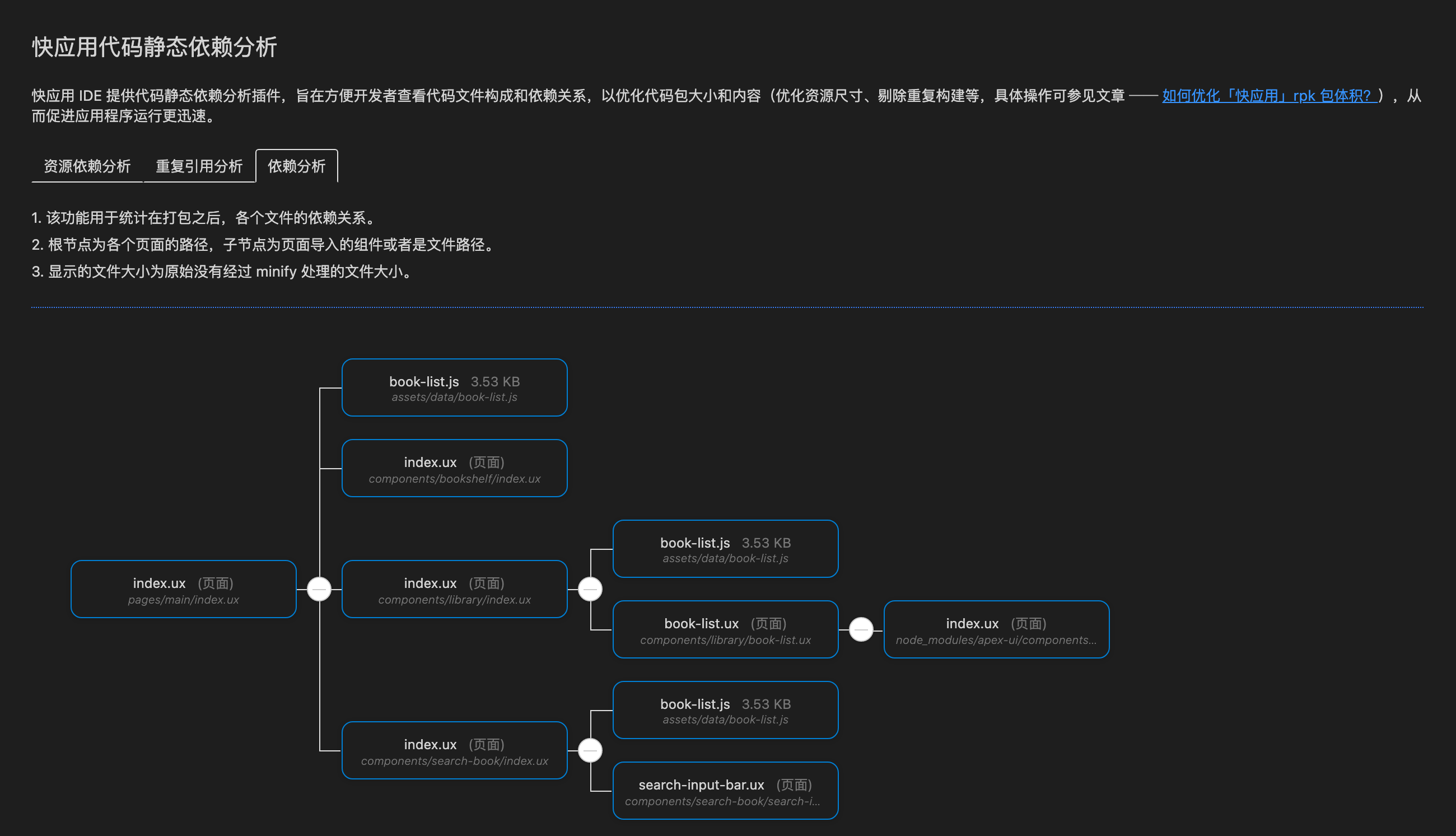Collapse children of pages/main/index.ux node
The image size is (1456, 836).
click(319, 589)
